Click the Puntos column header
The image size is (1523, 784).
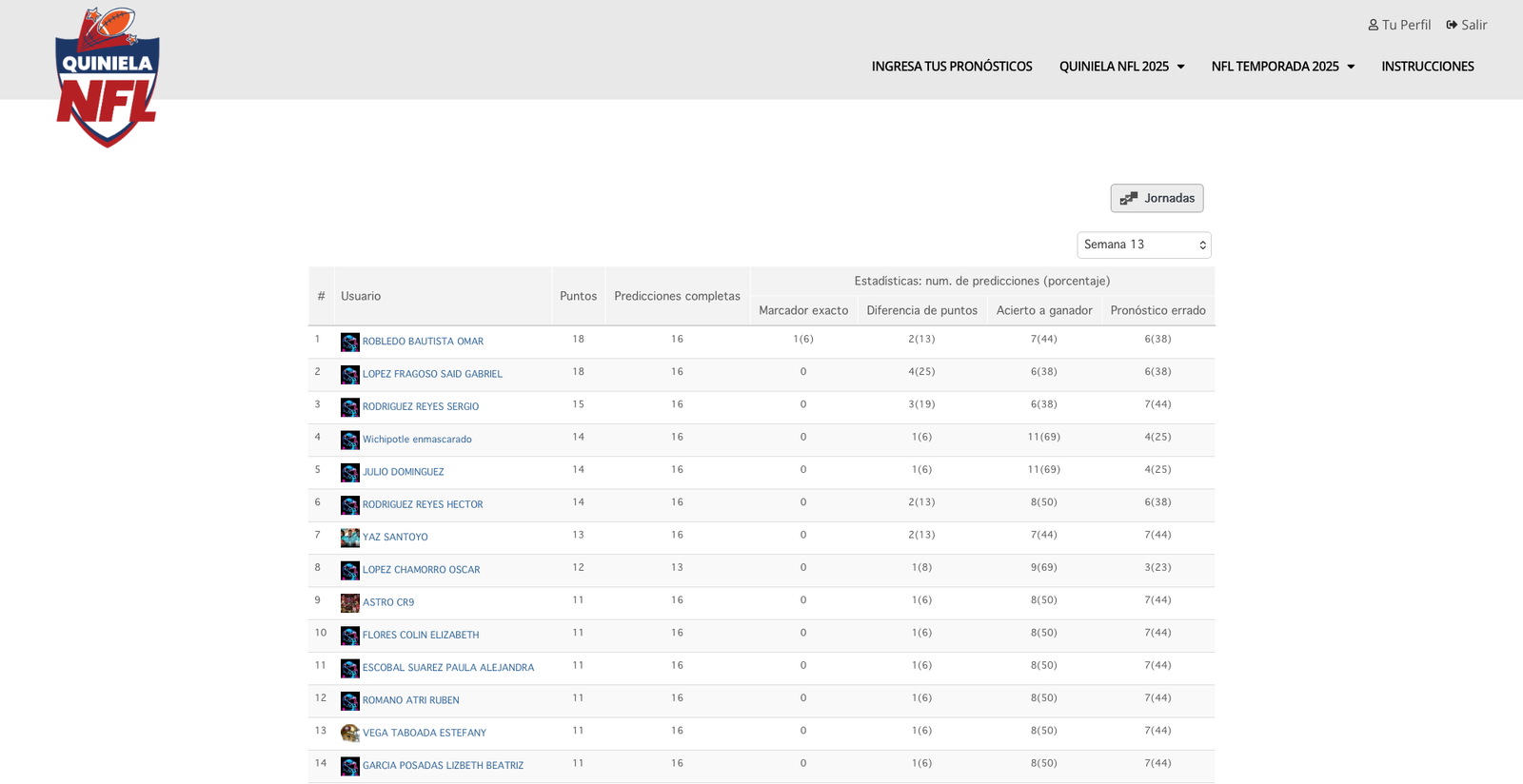pos(578,296)
